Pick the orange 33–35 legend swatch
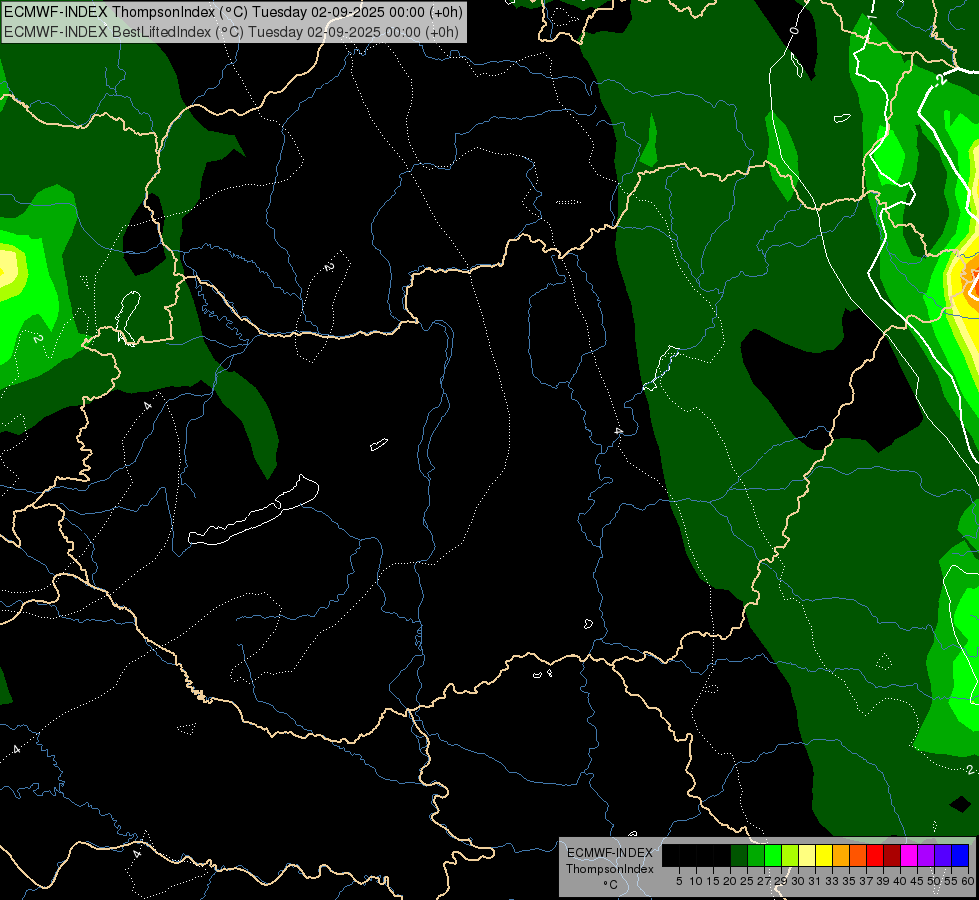 tap(841, 855)
